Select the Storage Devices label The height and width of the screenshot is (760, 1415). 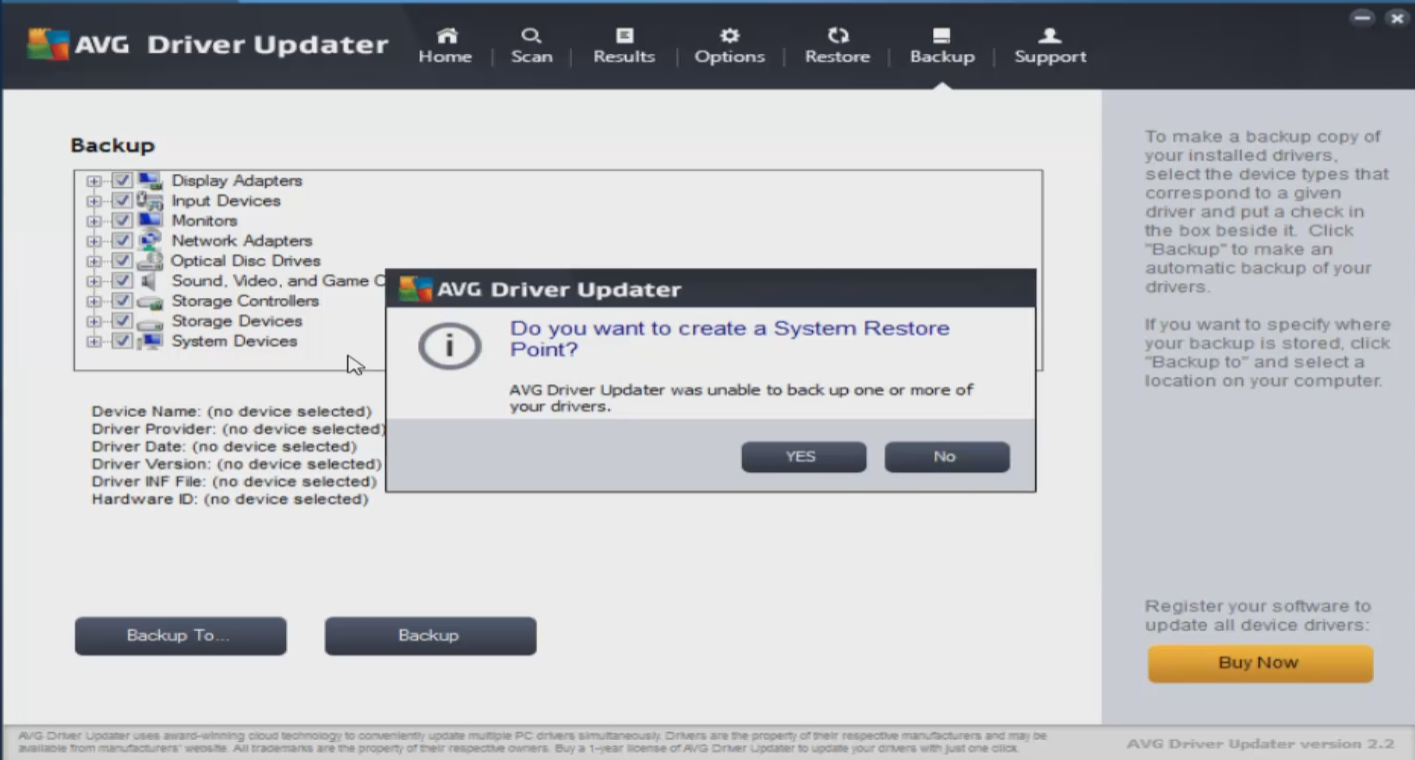(237, 321)
